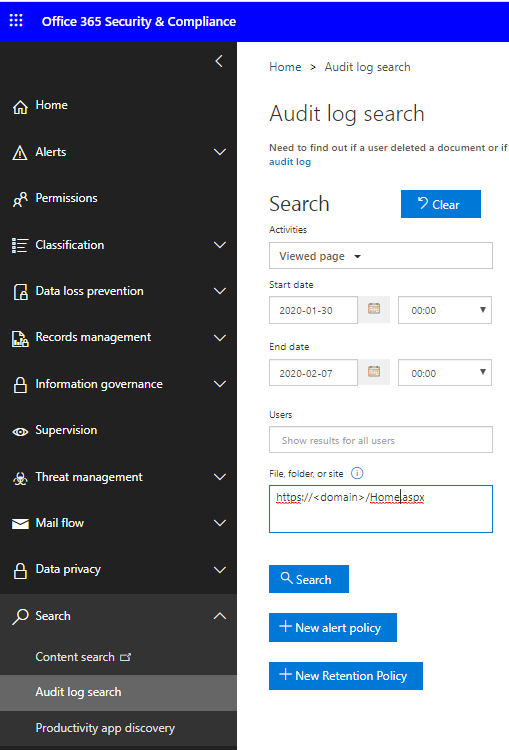Click the Audit log search breadcrumb text

[367, 67]
